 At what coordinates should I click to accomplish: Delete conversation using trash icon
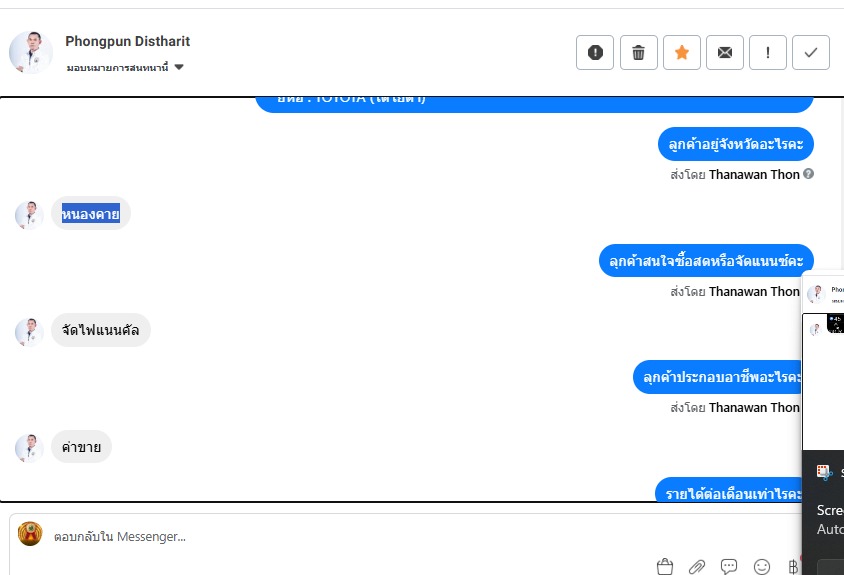638,53
